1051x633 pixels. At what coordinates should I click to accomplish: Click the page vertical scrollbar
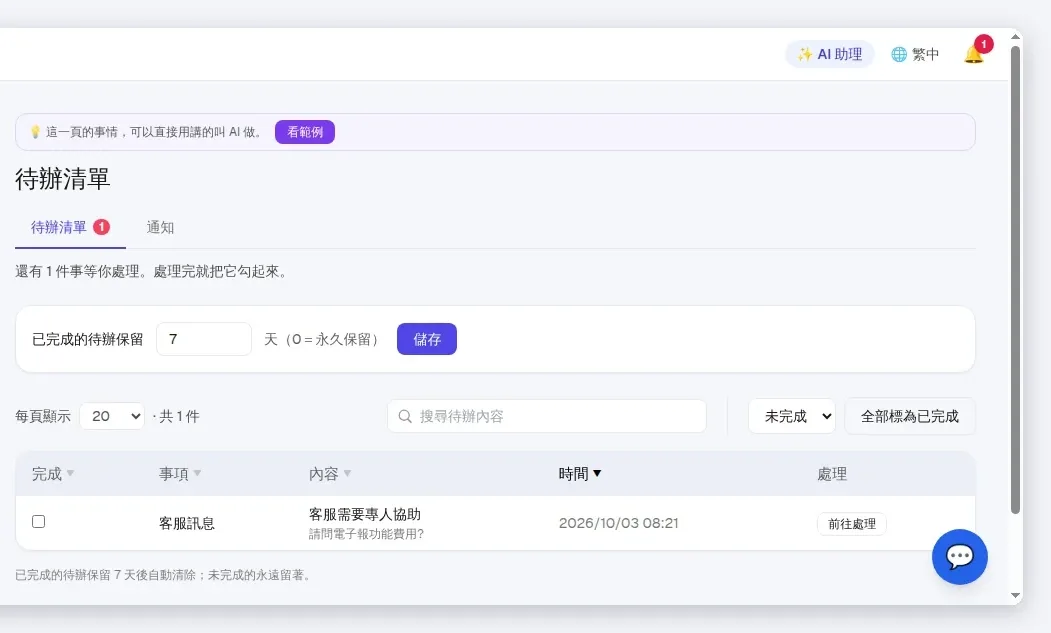[x=1015, y=280]
